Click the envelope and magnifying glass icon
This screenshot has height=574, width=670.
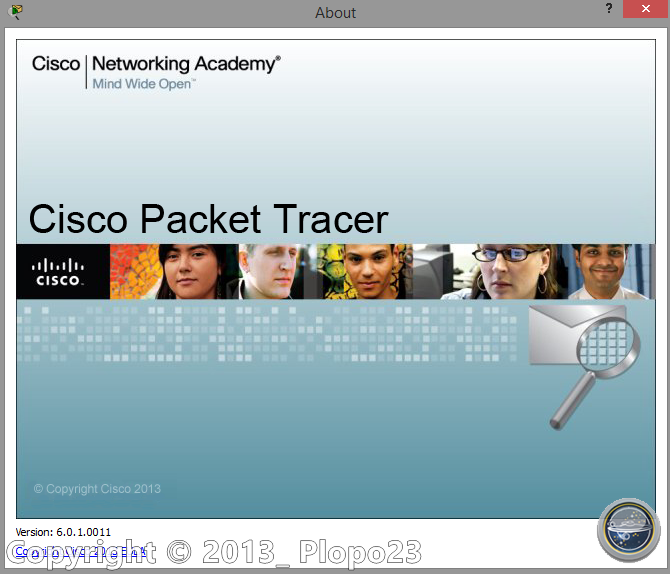[584, 367]
